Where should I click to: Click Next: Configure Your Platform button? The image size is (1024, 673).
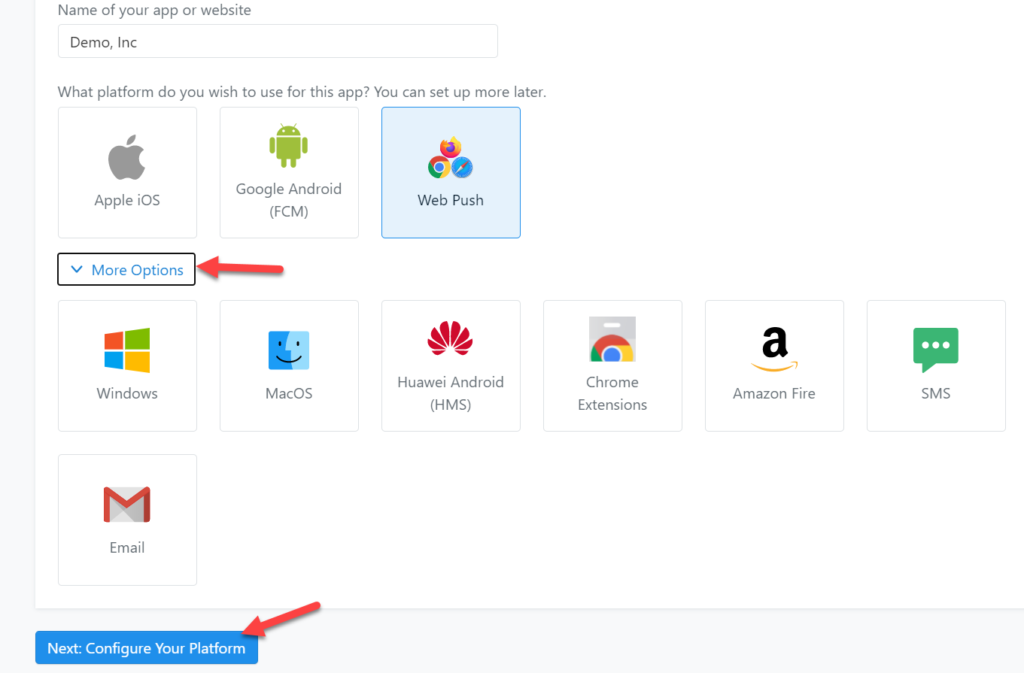coord(146,648)
